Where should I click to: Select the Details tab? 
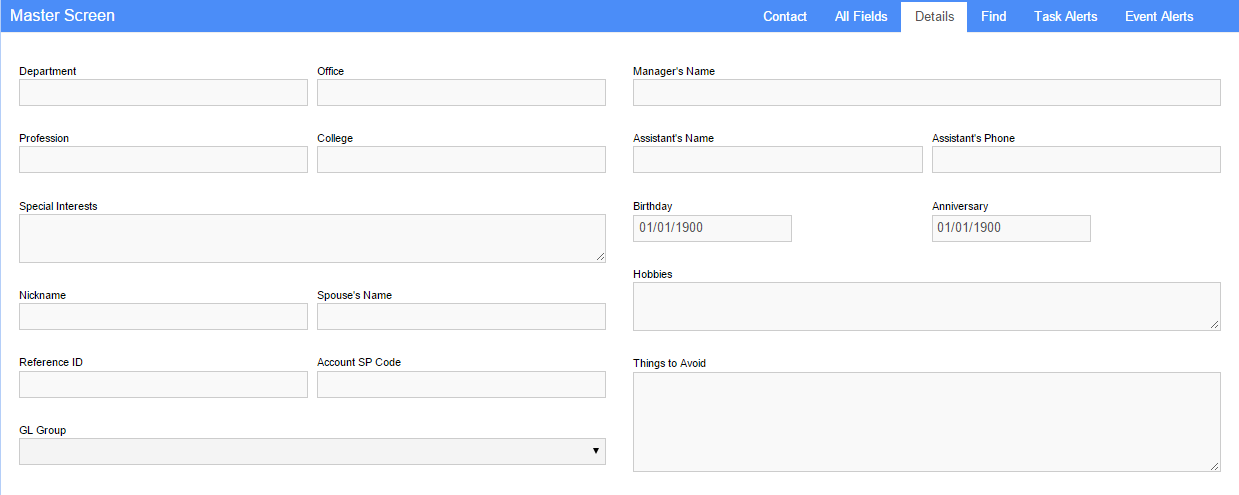[x=934, y=16]
